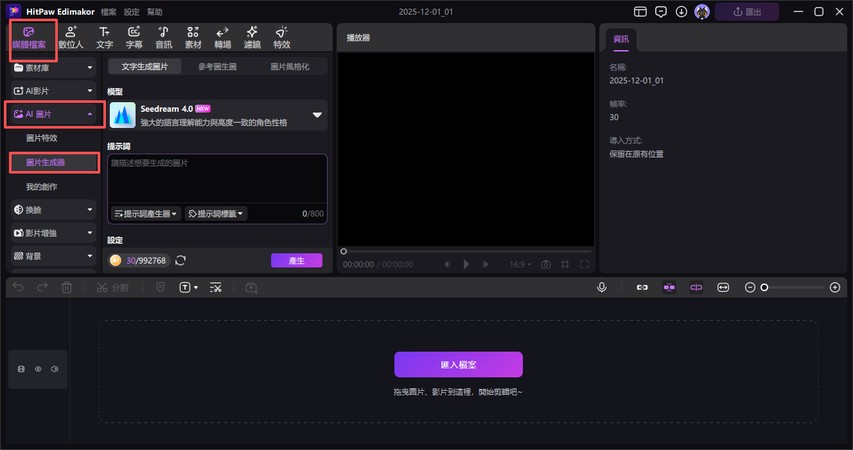The width and height of the screenshot is (853, 450).
Task: Toggle track visibility eye icon
Action: tap(38, 369)
